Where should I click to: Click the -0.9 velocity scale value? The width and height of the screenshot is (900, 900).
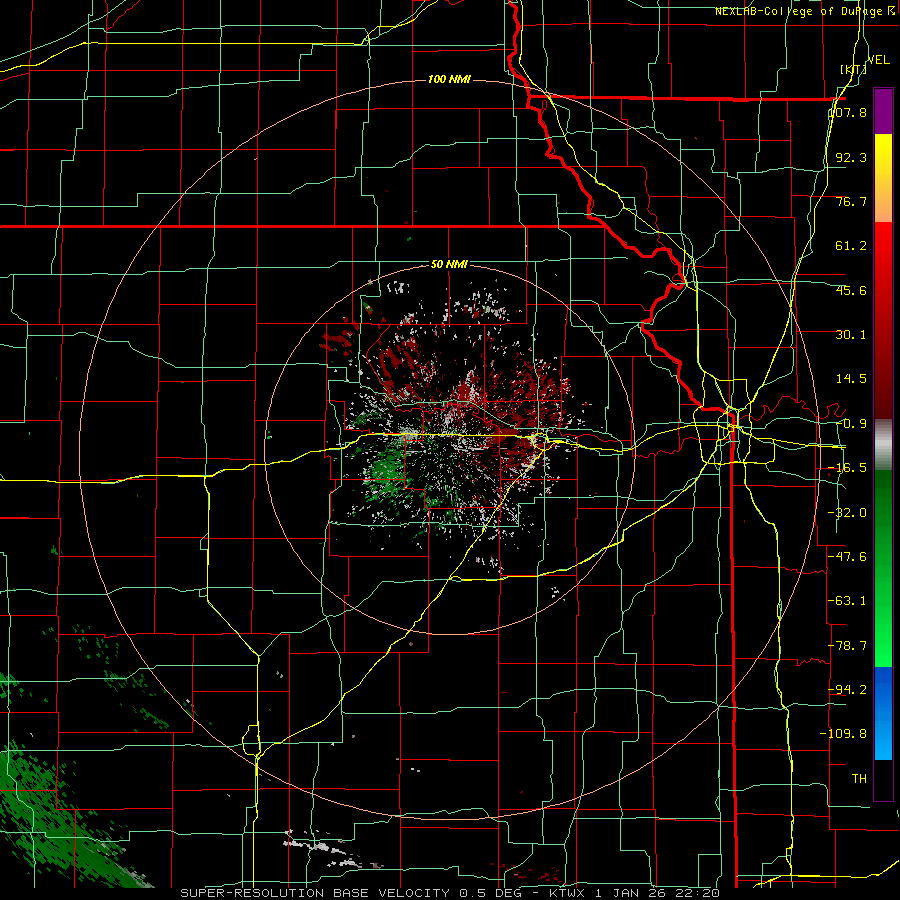pyautogui.click(x=851, y=424)
